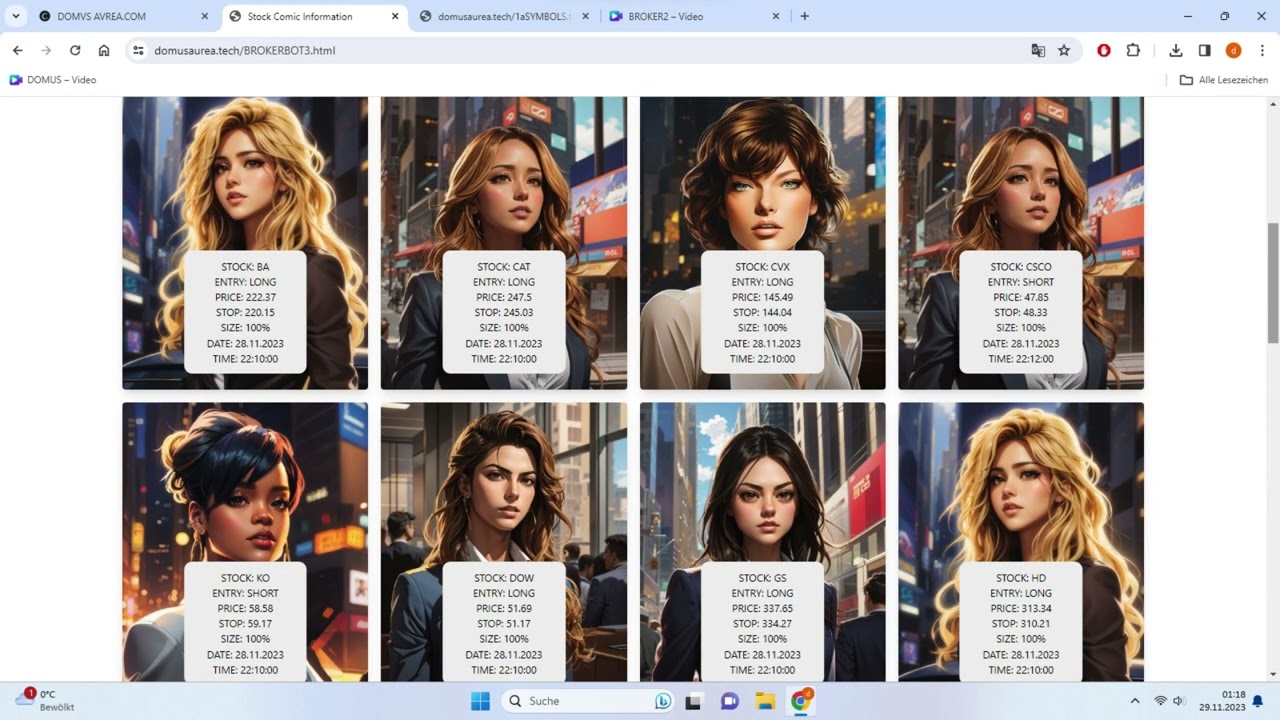The height and width of the screenshot is (720, 1280).
Task: Click the KO stock card image
Action: 245,542
